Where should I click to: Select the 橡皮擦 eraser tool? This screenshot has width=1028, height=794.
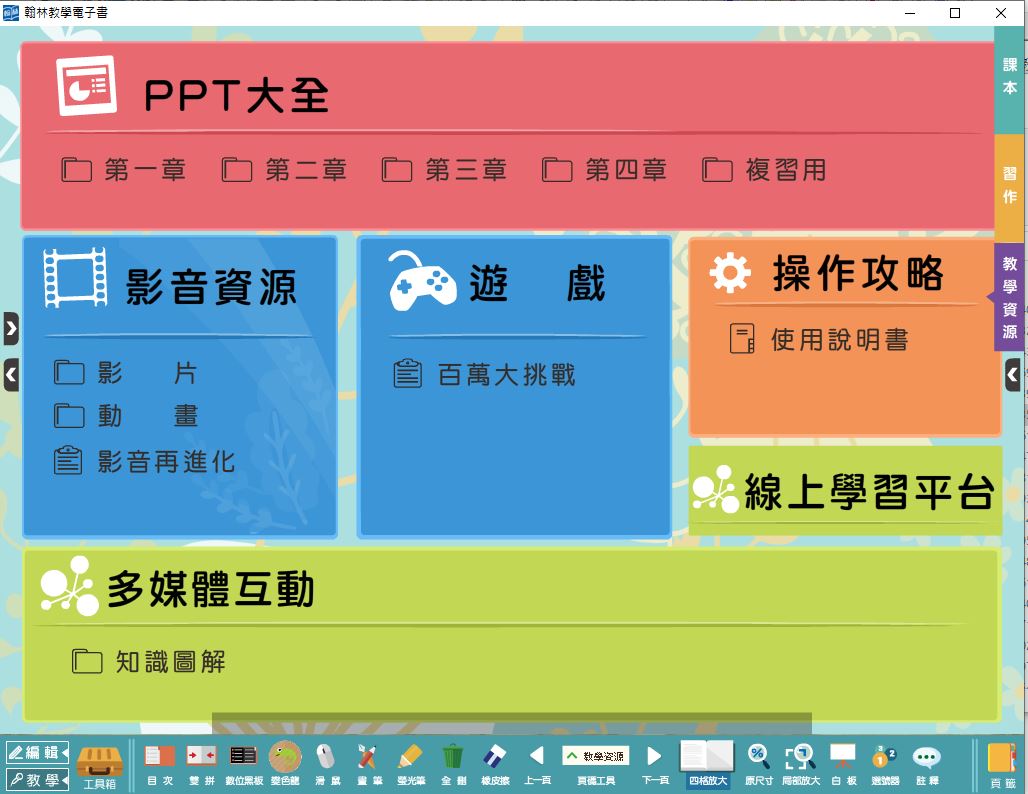496,763
